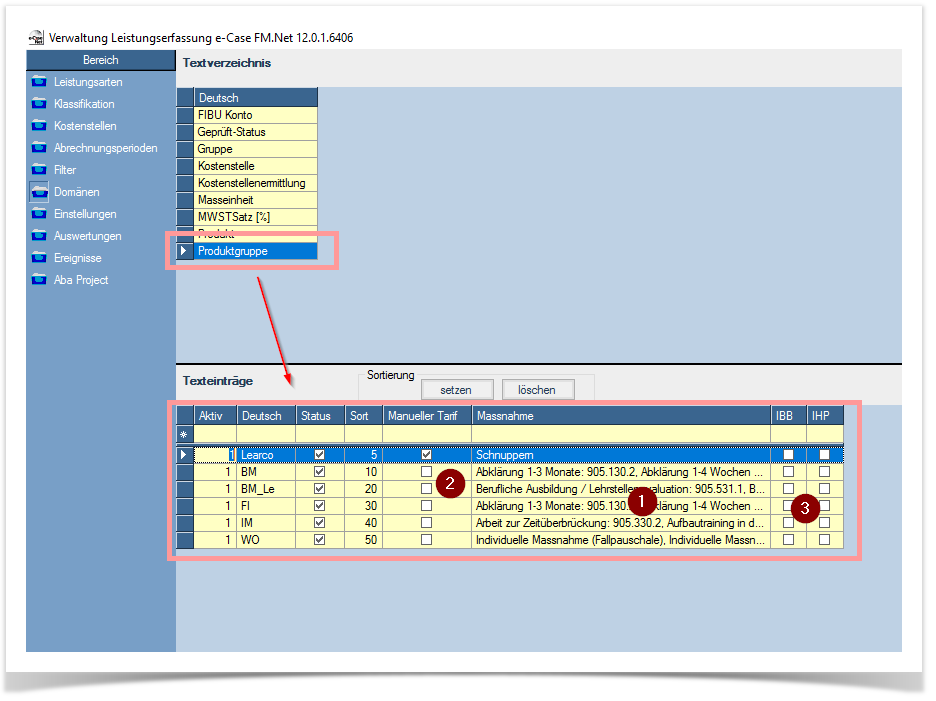Click the Abrechnungsperioden folder icon
The height and width of the screenshot is (701, 936).
coord(39,147)
